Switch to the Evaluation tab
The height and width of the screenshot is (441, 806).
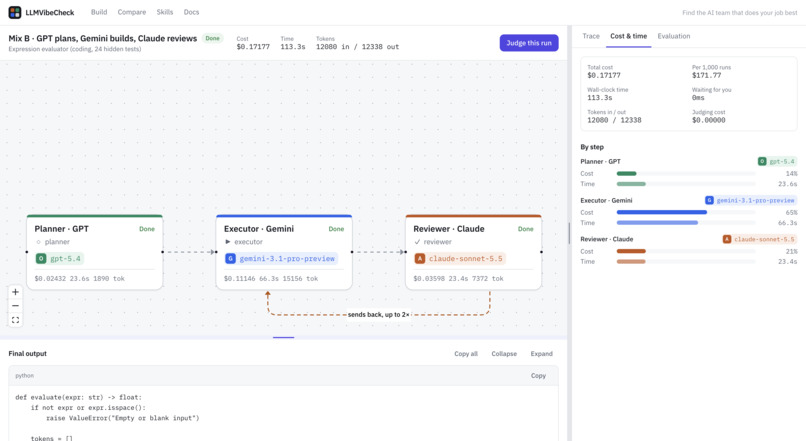673,36
